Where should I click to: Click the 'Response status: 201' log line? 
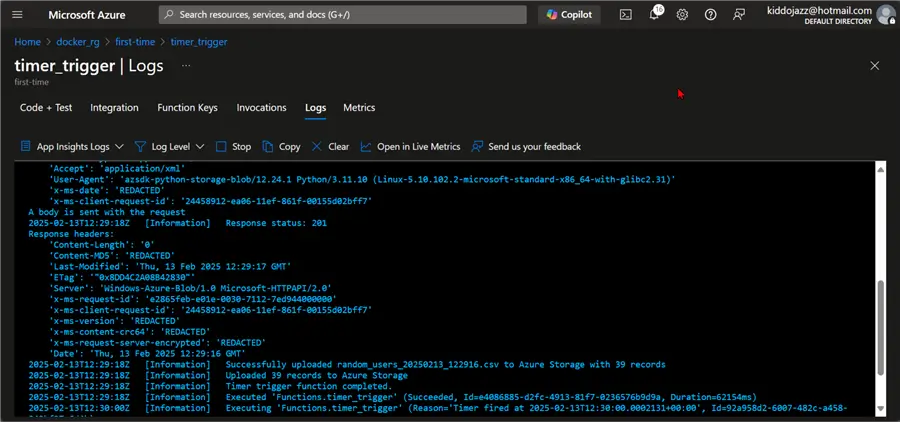(x=177, y=223)
